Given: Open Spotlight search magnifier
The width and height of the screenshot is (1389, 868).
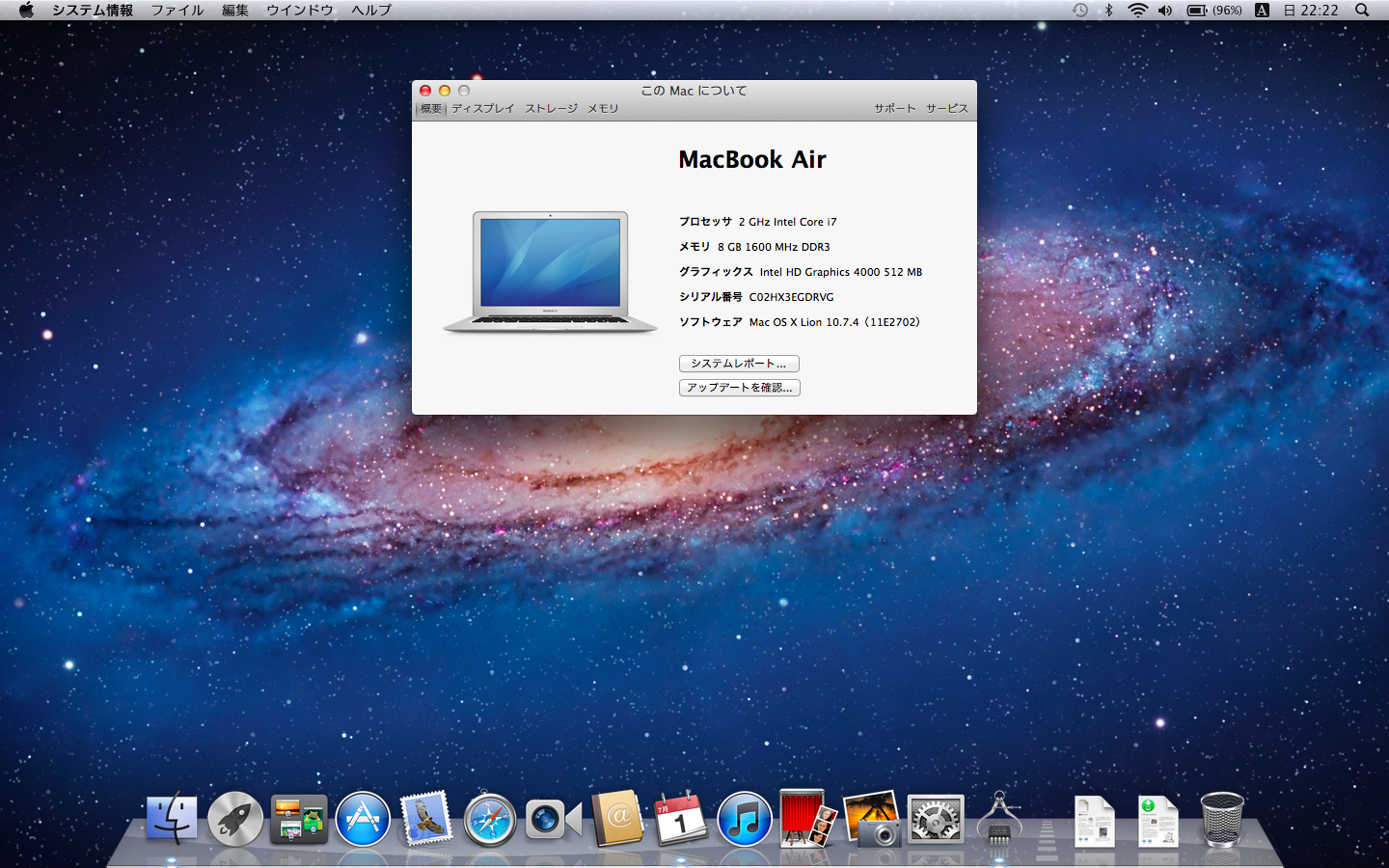Looking at the screenshot, I should click(1362, 11).
